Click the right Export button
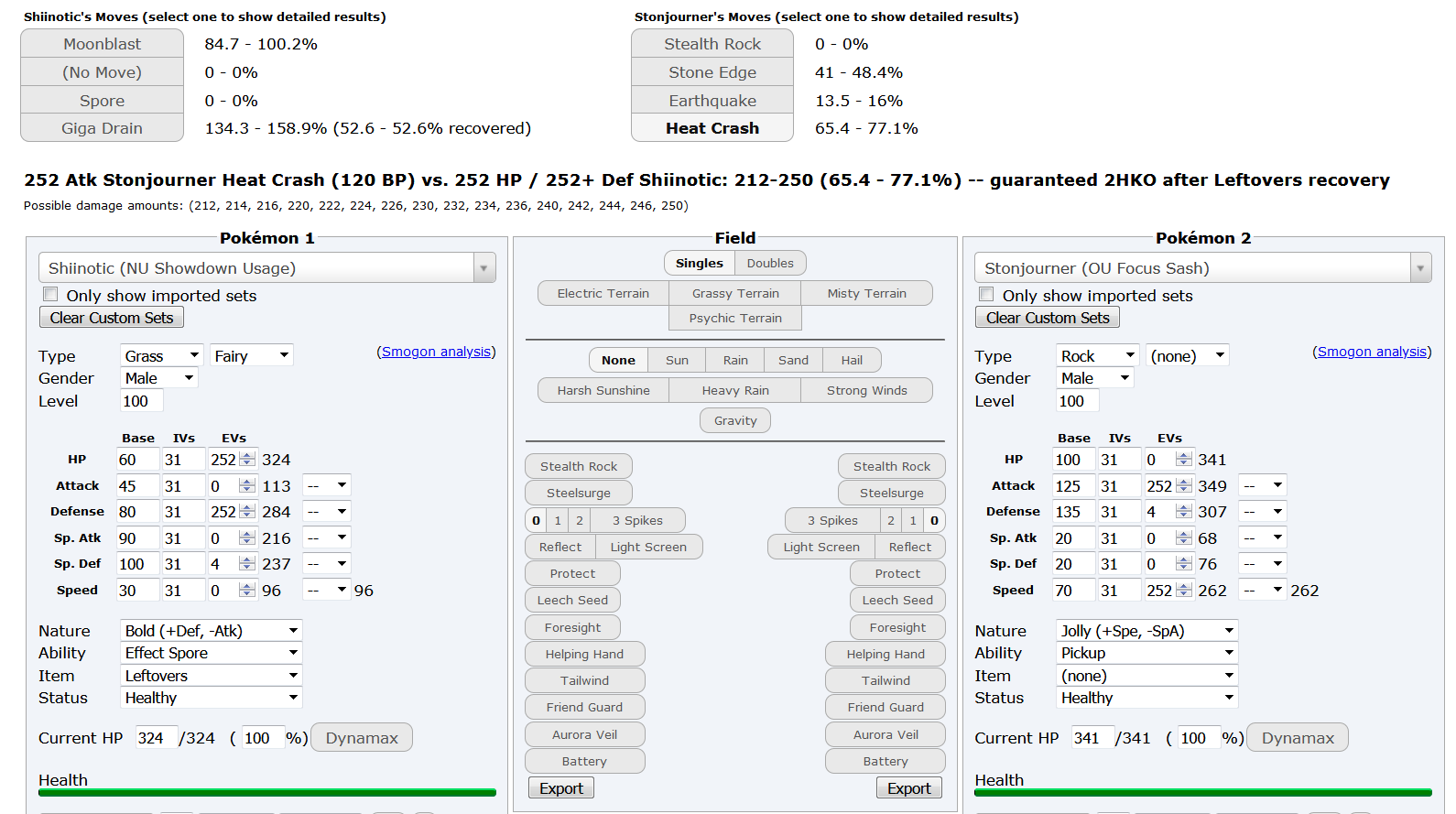Image resolution: width=1456 pixels, height=814 pixels. point(909,787)
